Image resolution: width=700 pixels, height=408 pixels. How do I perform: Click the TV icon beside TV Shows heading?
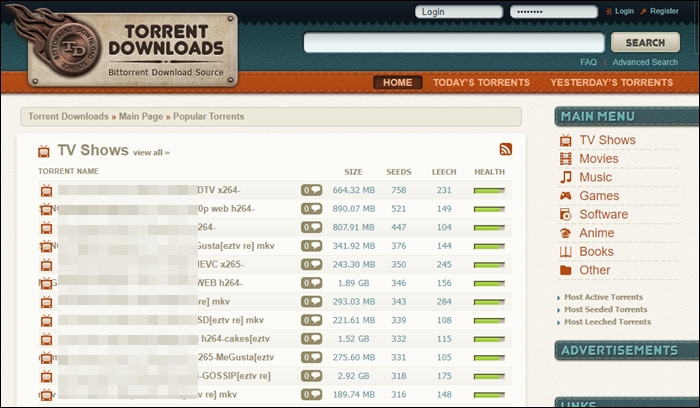pyautogui.click(x=44, y=151)
